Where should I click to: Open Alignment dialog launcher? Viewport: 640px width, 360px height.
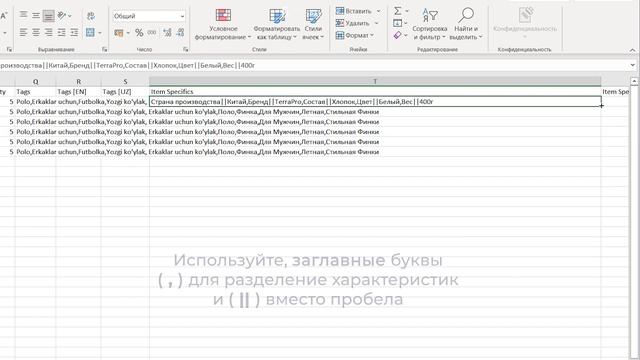pyautogui.click(x=104, y=49)
